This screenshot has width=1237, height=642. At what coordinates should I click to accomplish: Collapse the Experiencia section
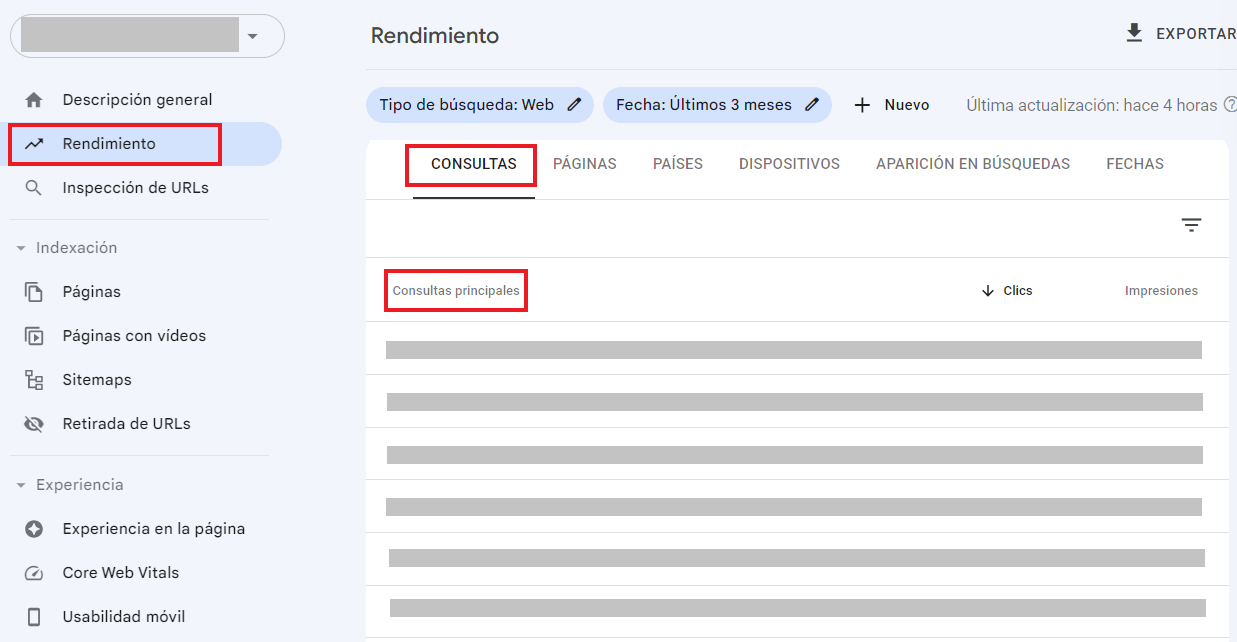click(21, 485)
